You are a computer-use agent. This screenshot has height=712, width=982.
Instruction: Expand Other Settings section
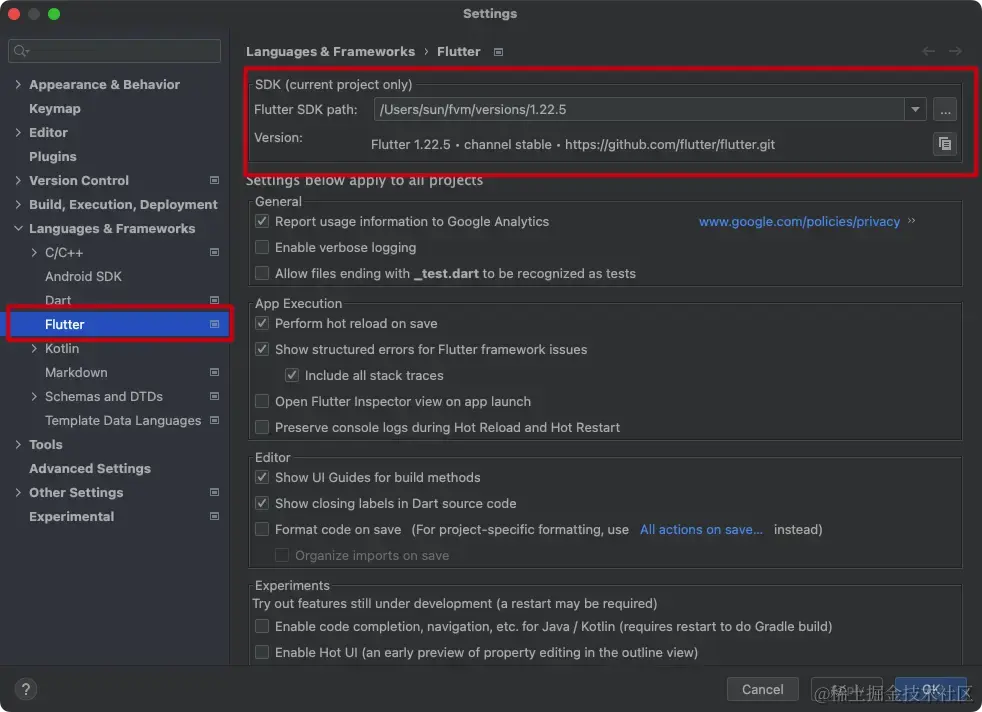(18, 492)
